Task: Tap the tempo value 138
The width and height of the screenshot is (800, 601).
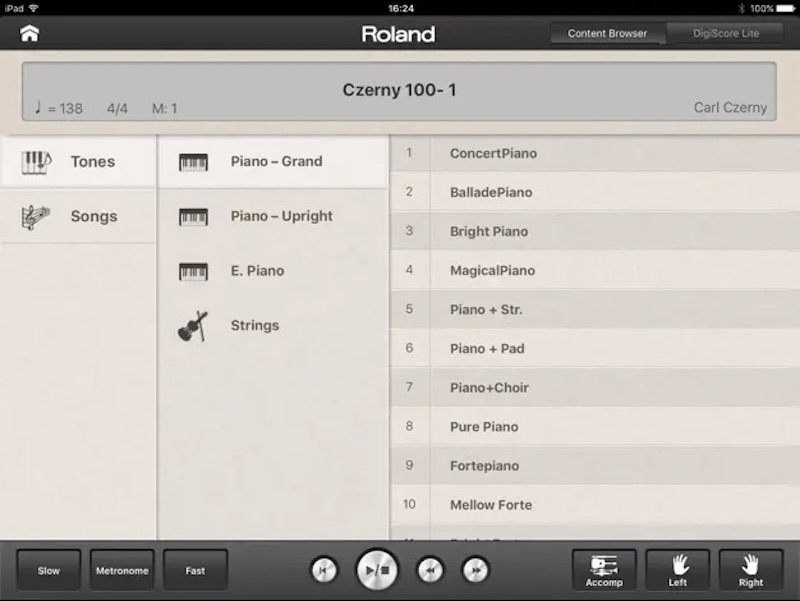Action: coord(70,109)
